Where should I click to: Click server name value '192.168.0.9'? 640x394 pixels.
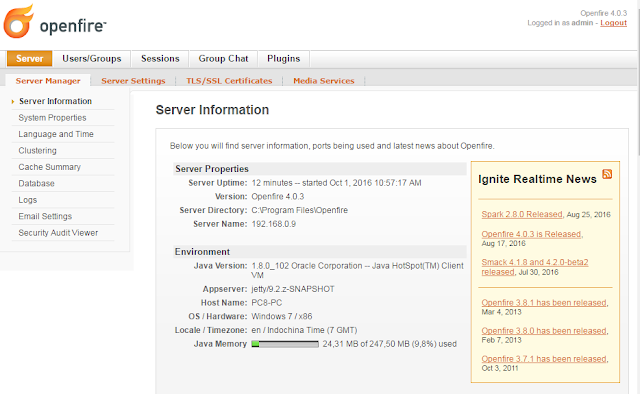point(273,224)
